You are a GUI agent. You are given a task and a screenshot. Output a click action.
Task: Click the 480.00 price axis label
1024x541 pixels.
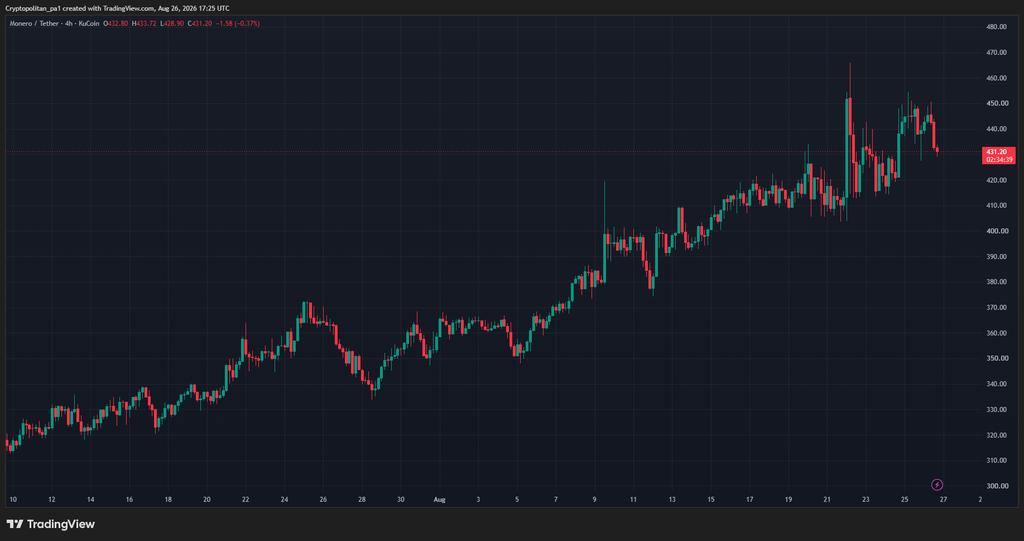[x=997, y=27]
